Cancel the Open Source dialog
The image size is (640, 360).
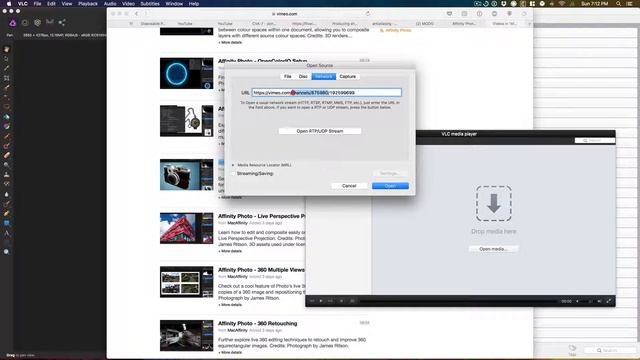pos(349,186)
